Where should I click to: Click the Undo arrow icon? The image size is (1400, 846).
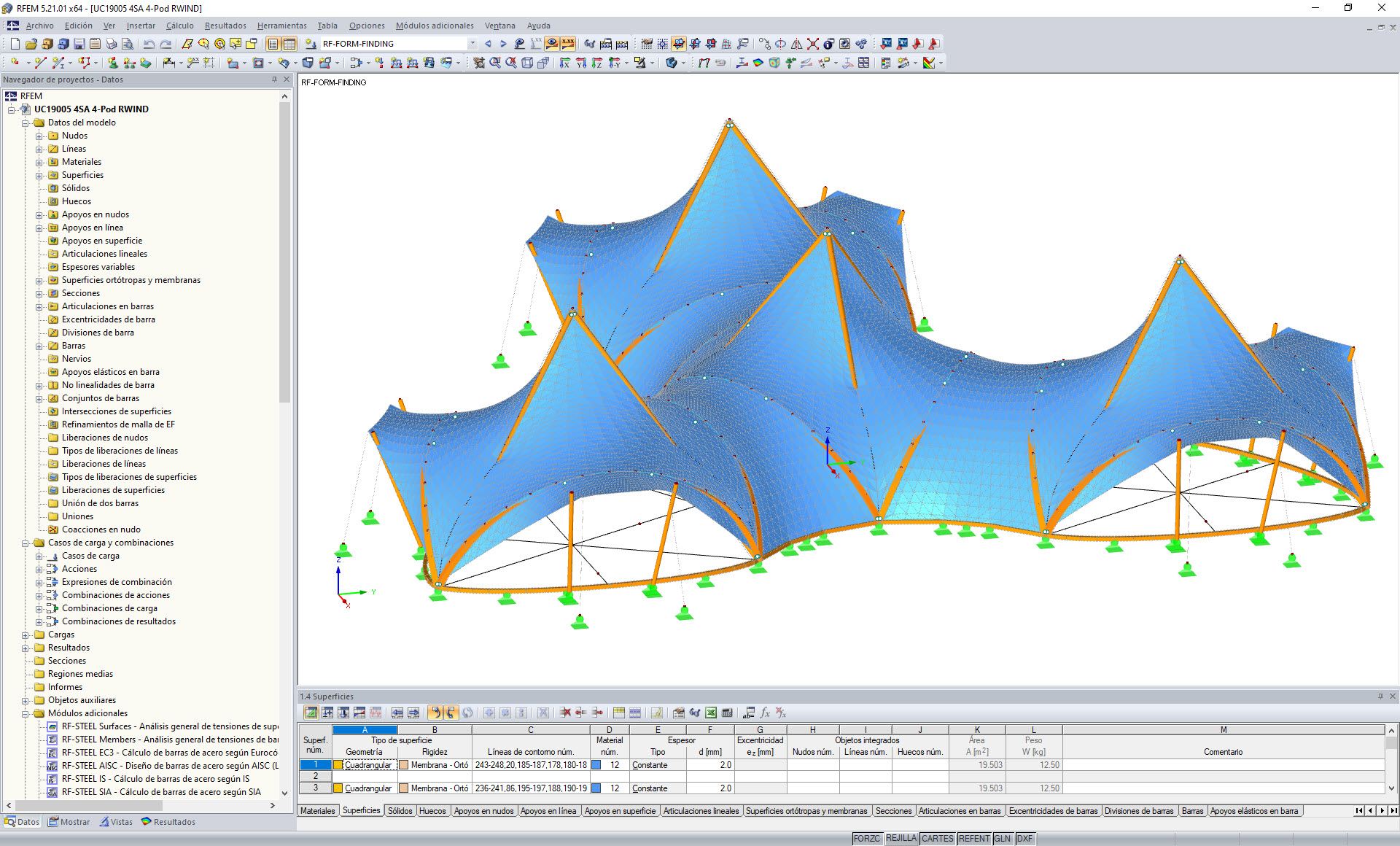[149, 44]
